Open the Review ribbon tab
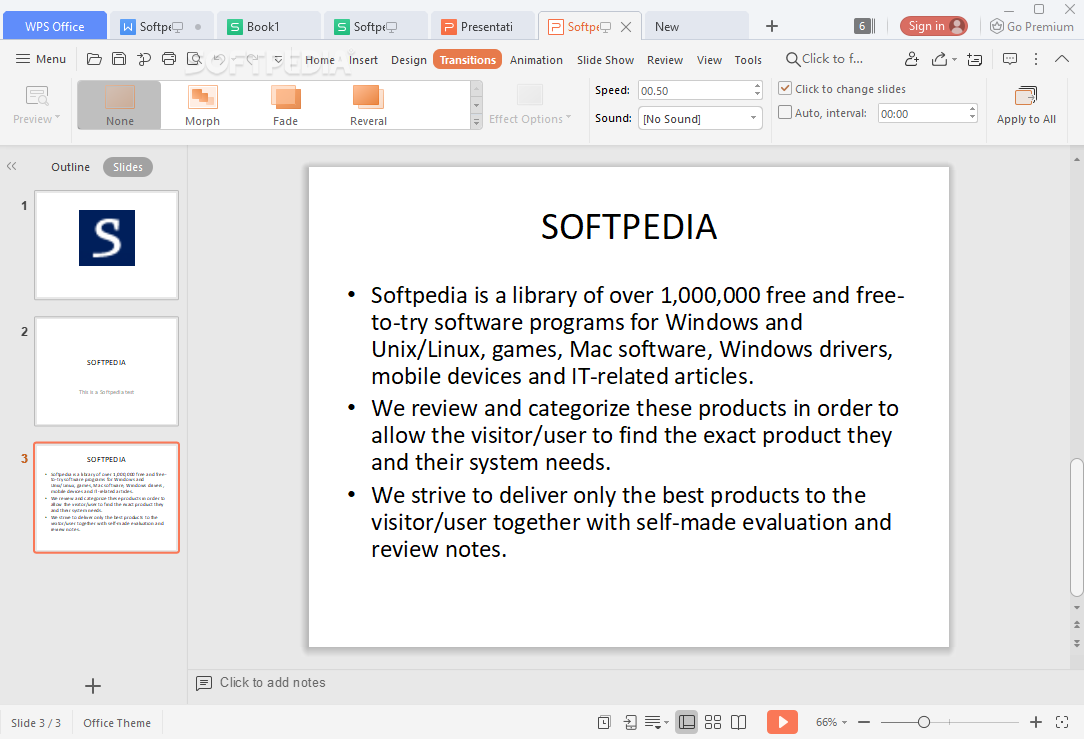1084x739 pixels. point(664,60)
